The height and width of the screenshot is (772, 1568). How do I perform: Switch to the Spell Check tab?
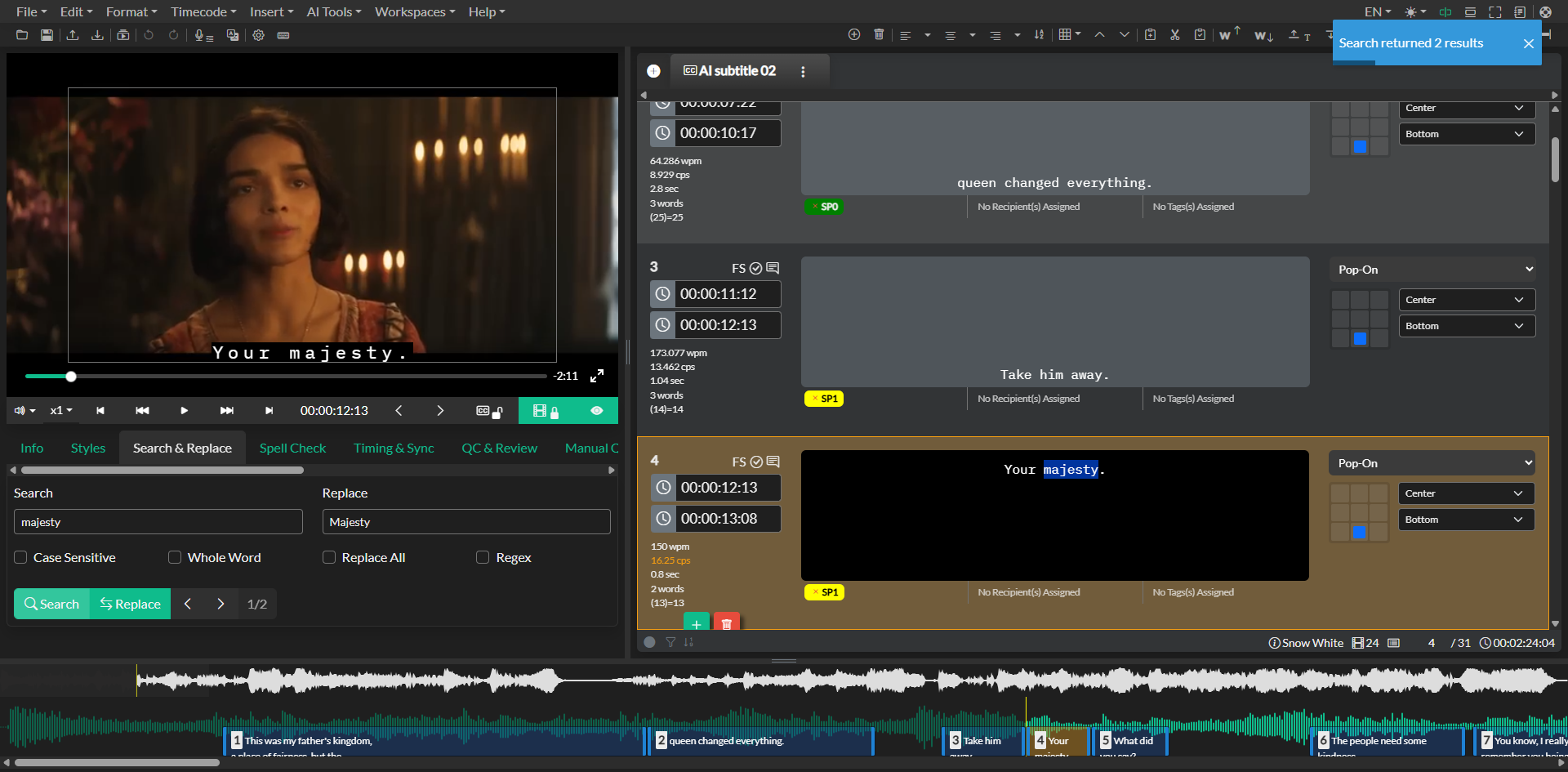pos(292,448)
